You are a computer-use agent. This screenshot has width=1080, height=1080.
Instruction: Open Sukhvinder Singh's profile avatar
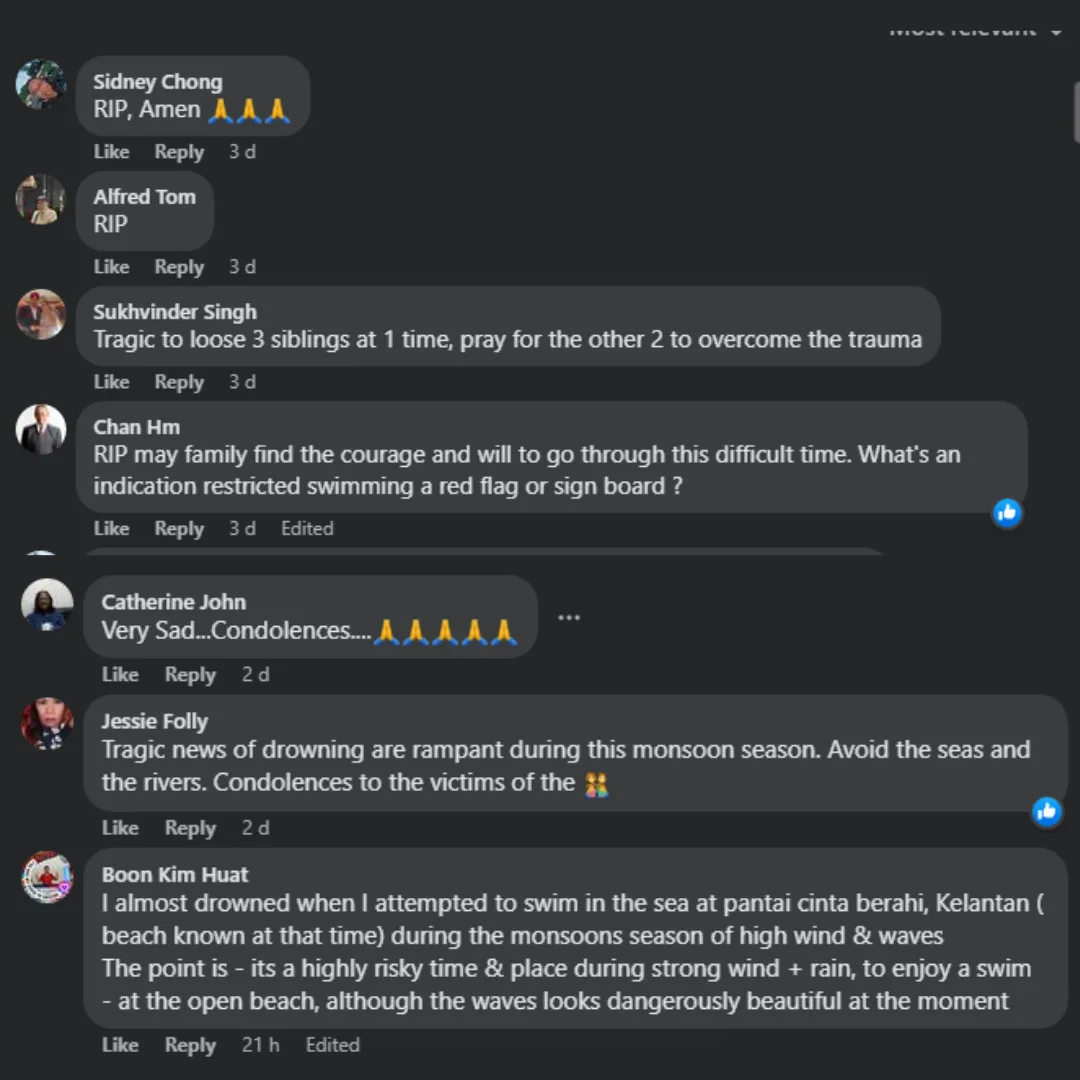point(41,314)
